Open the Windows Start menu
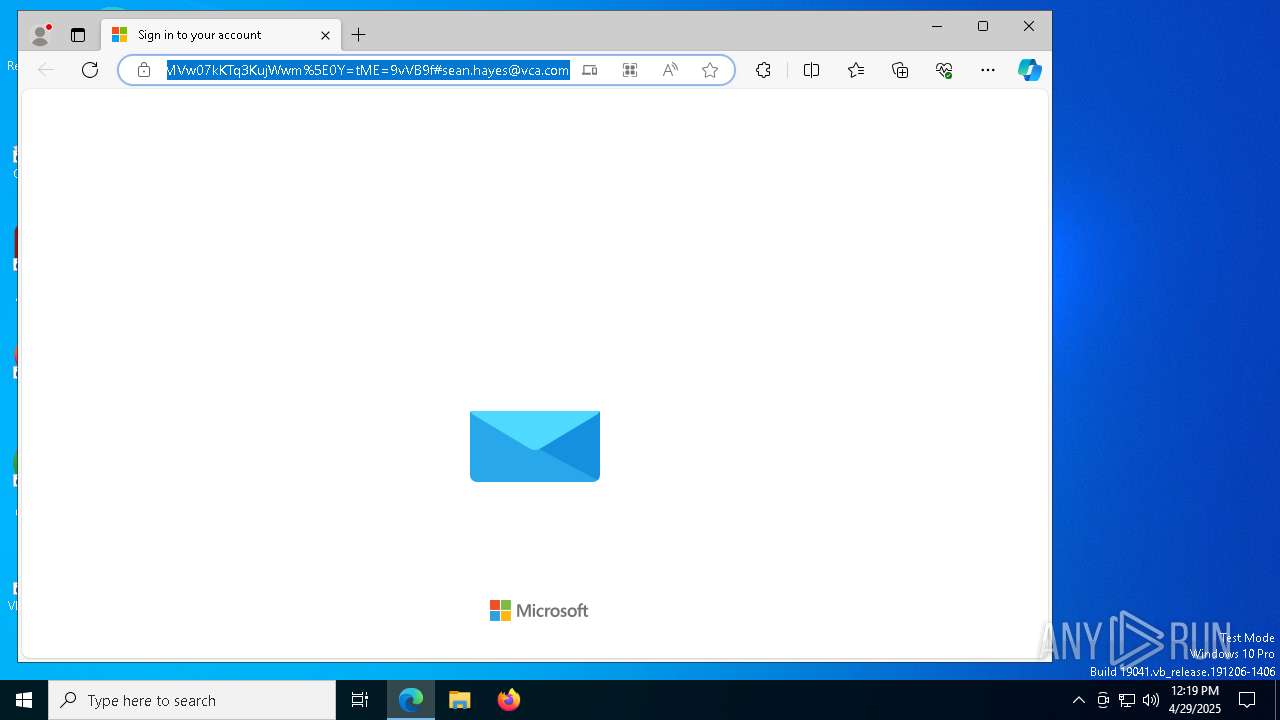 (24, 700)
